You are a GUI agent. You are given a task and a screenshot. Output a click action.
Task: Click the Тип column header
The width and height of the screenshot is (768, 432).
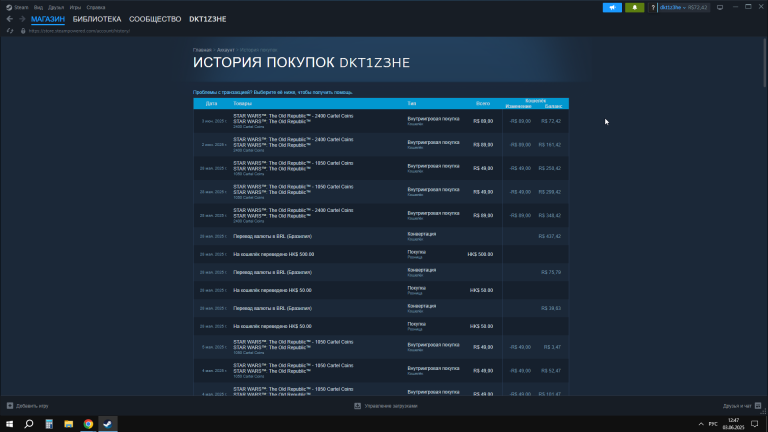[412, 103]
